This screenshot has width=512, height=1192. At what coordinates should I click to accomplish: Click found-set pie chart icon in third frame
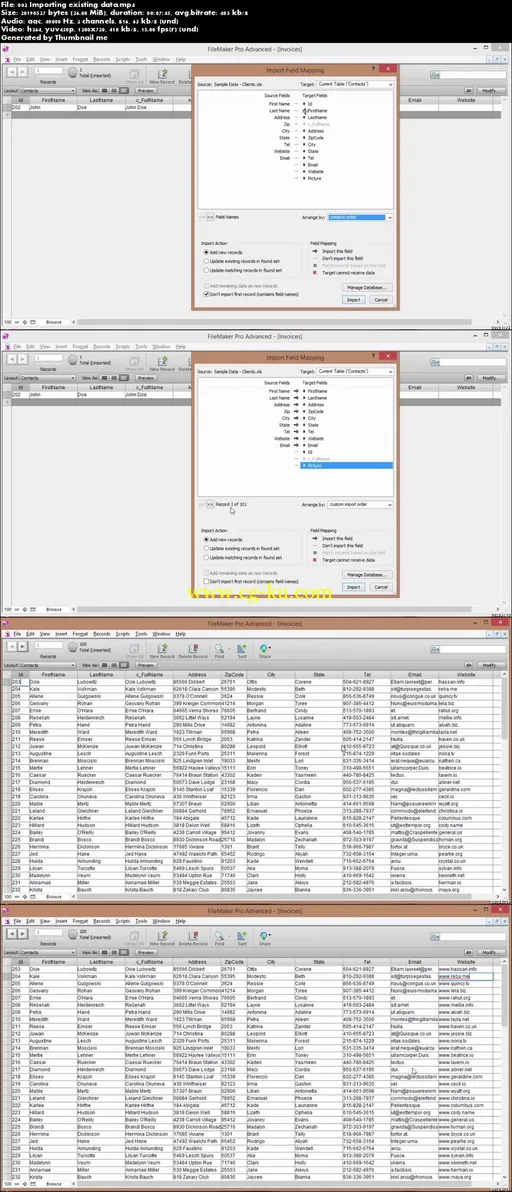72,647
